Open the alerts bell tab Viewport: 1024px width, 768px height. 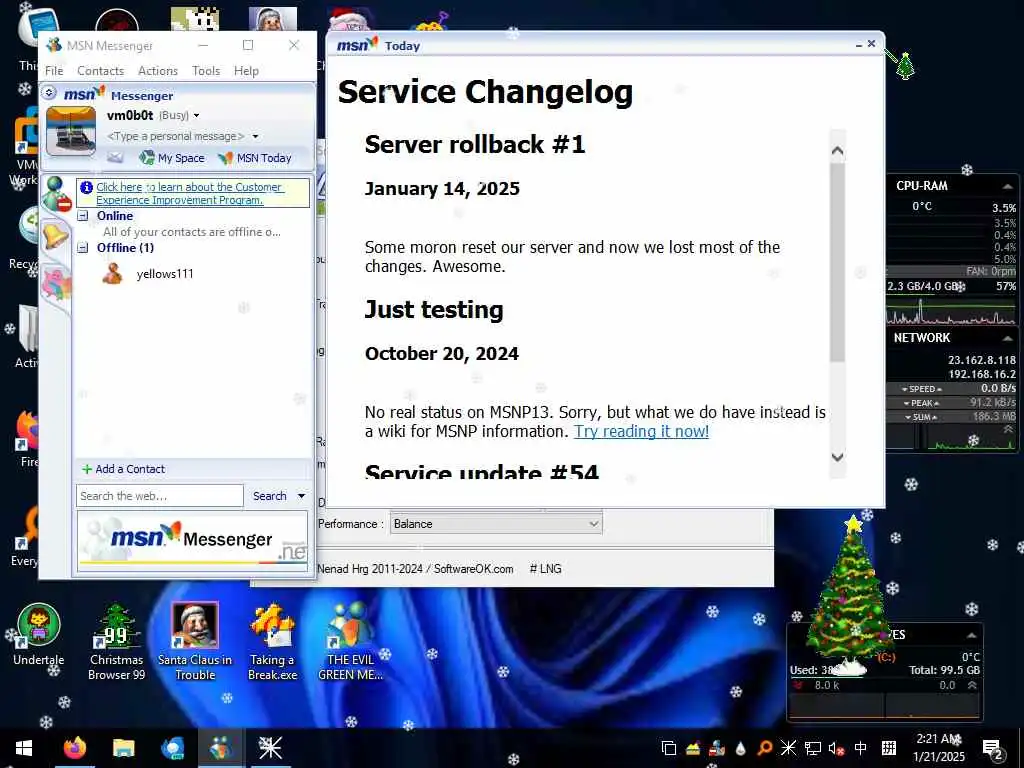coord(56,235)
